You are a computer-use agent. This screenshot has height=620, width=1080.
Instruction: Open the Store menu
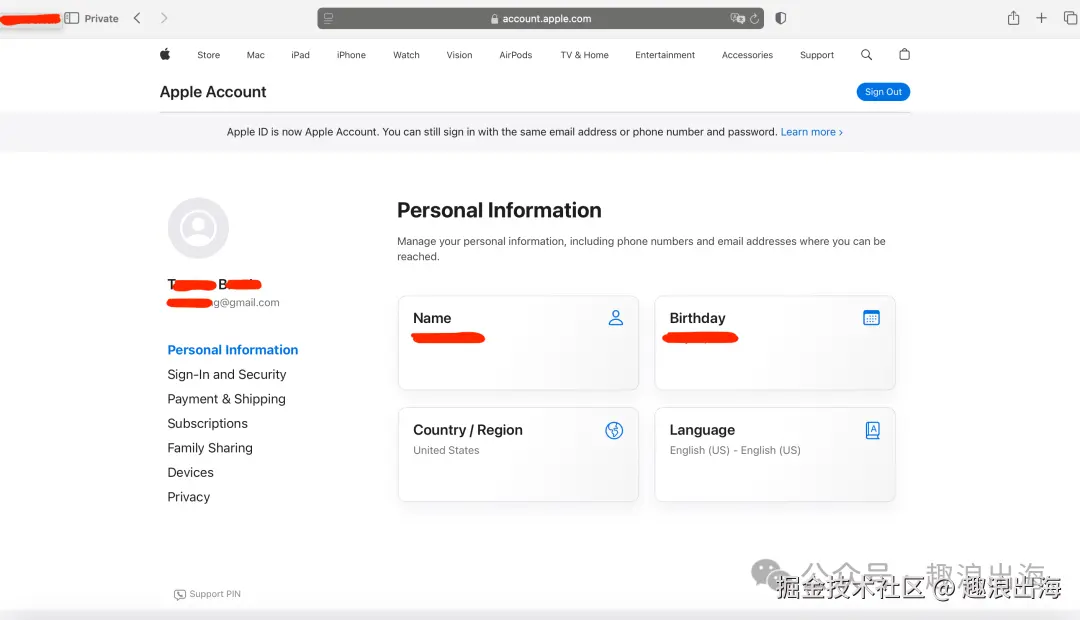[209, 55]
